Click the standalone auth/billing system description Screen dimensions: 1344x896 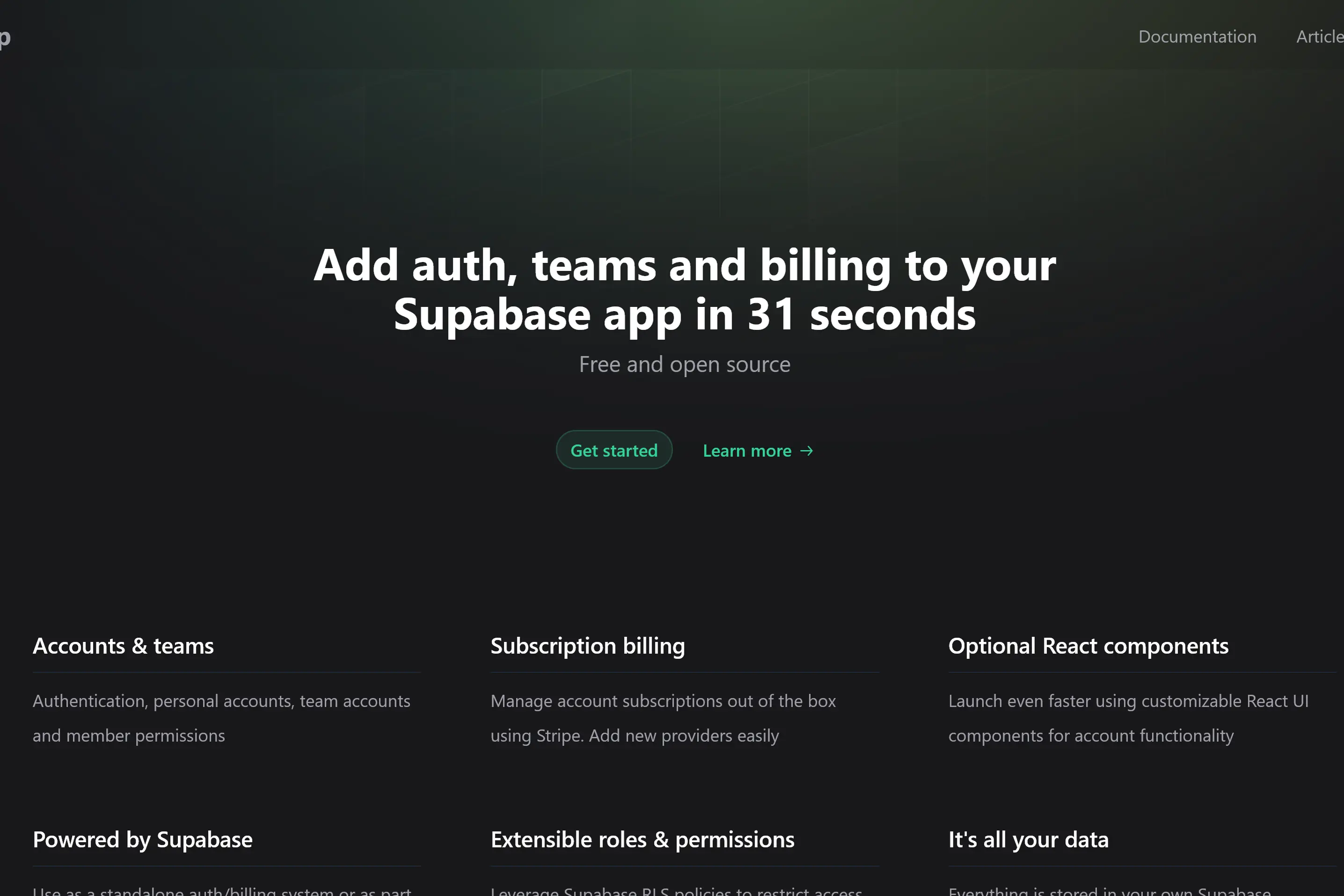point(222,891)
